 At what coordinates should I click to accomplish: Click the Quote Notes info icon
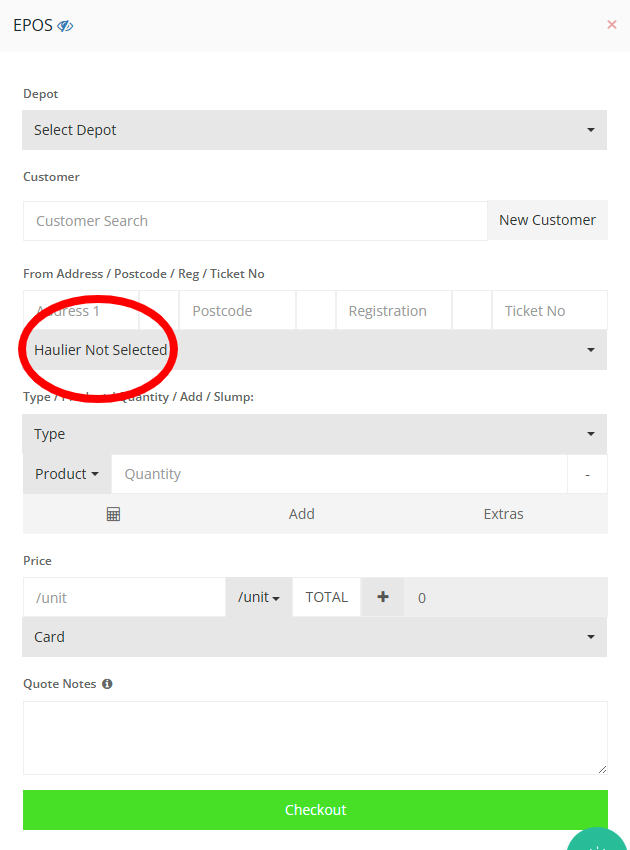click(x=107, y=684)
